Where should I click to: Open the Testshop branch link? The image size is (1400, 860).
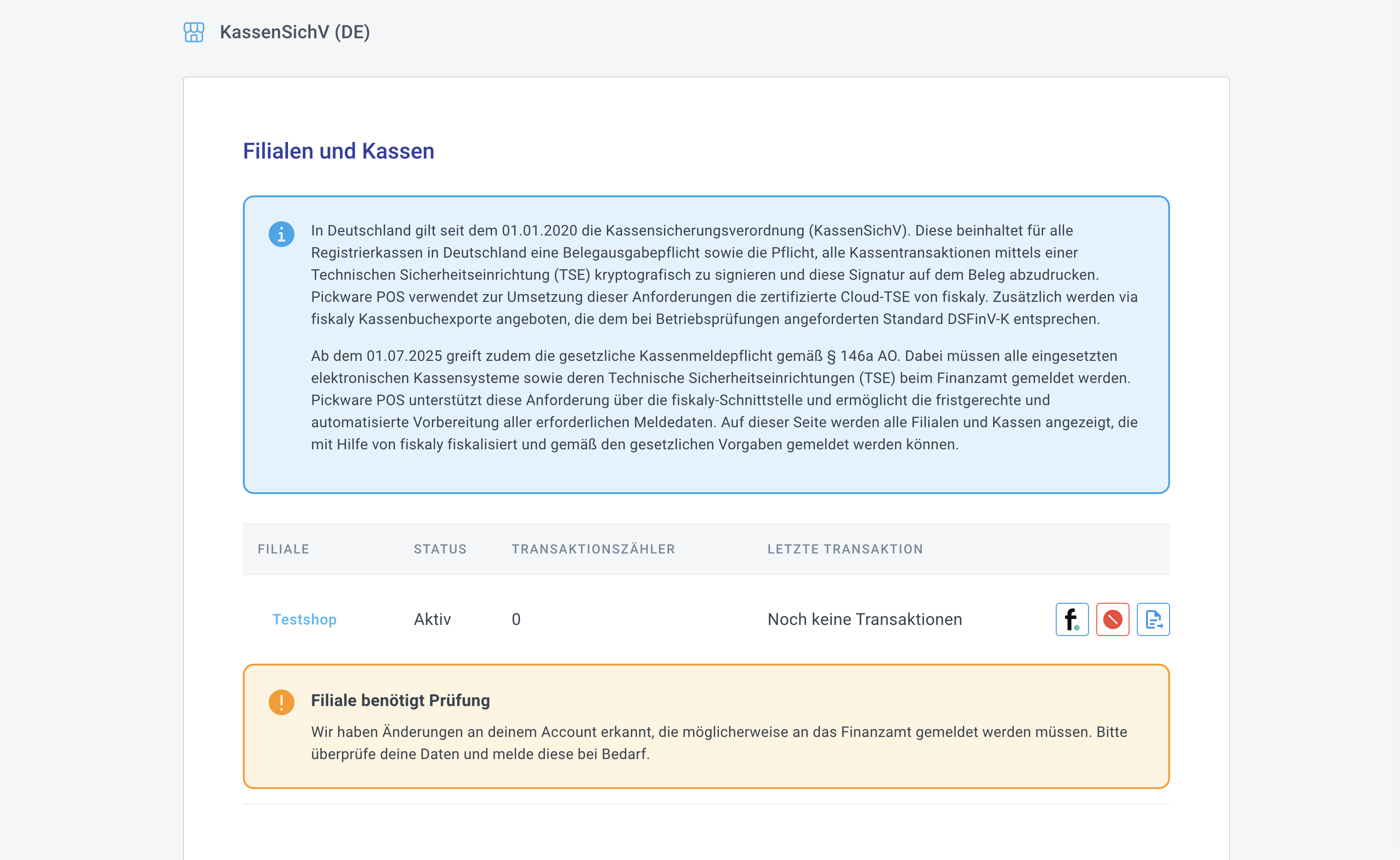coord(304,619)
